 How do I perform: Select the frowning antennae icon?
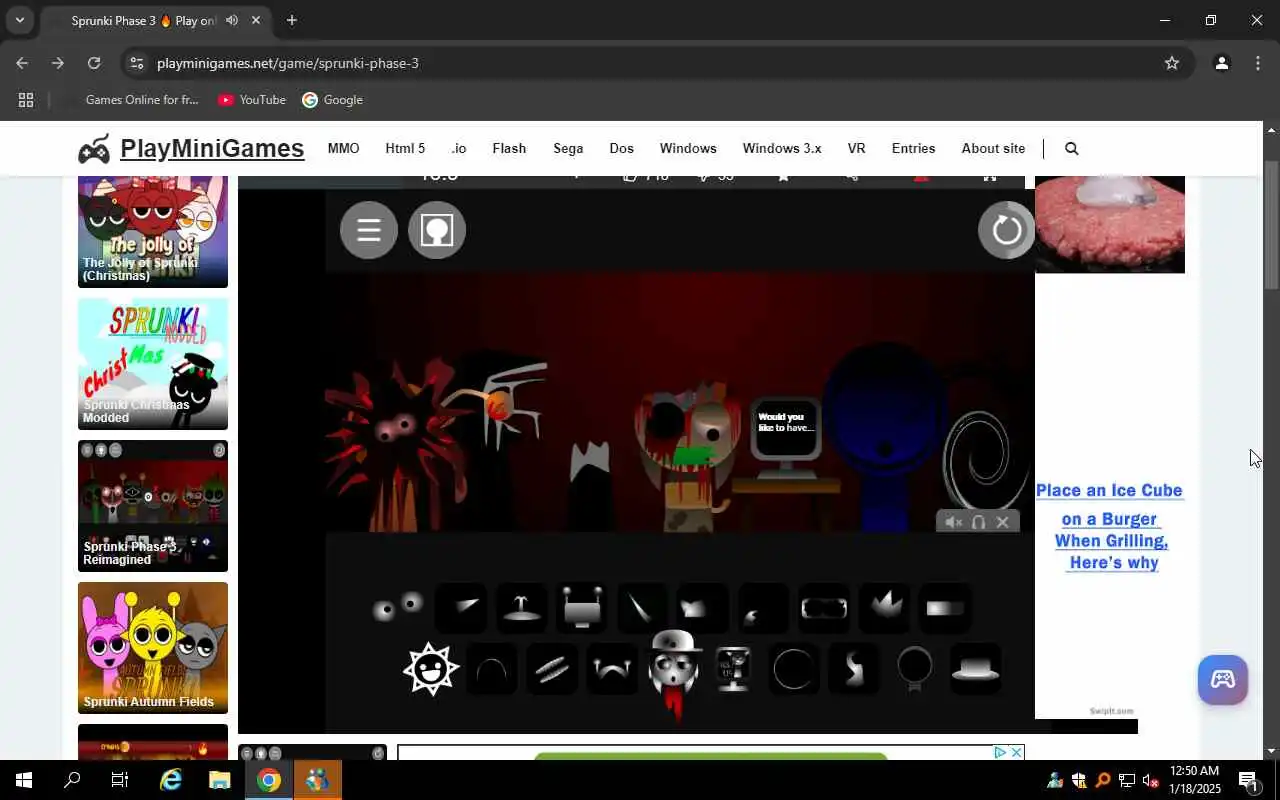coord(612,670)
